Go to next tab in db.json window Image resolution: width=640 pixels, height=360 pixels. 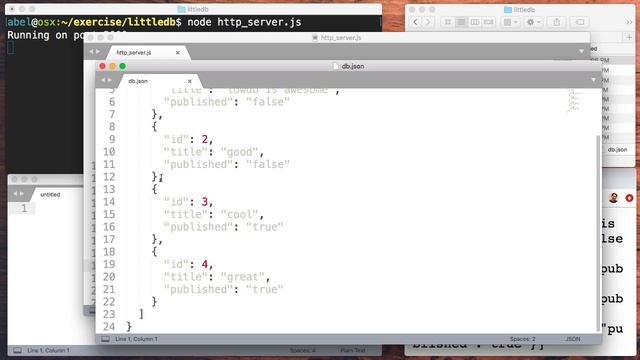tap(109, 80)
